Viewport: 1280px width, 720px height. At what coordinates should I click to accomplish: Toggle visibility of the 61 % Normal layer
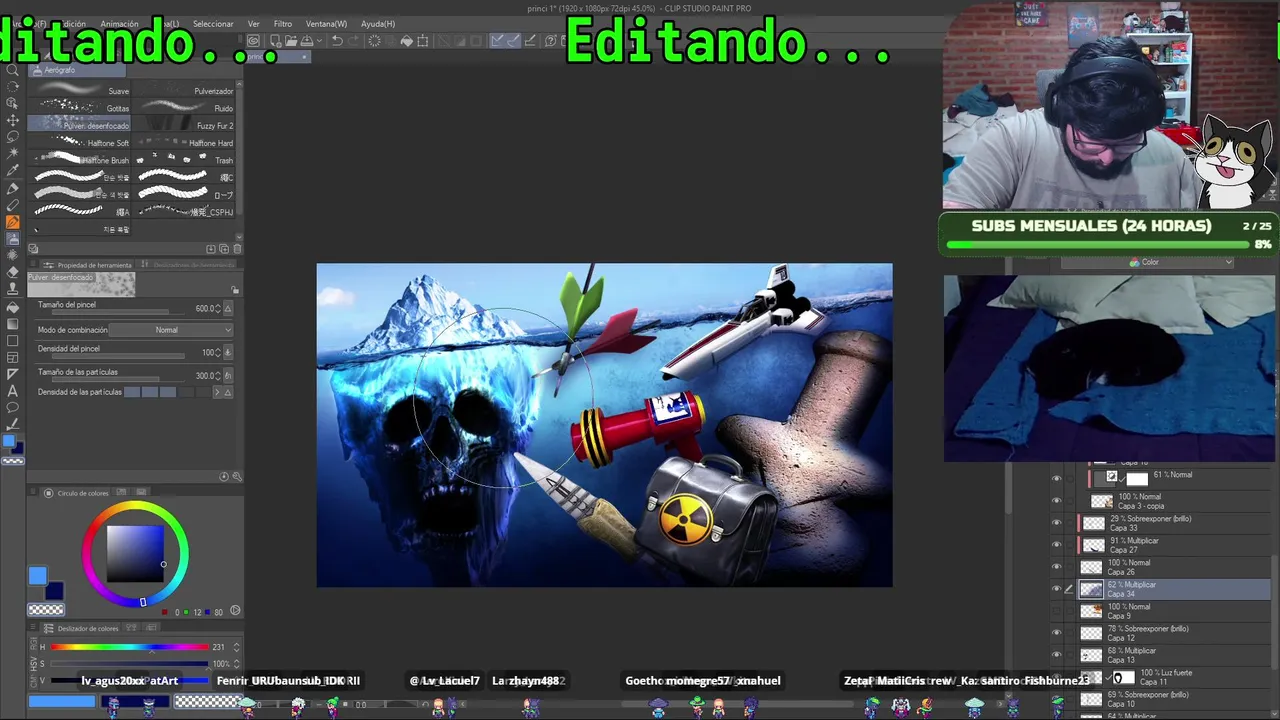(1056, 479)
